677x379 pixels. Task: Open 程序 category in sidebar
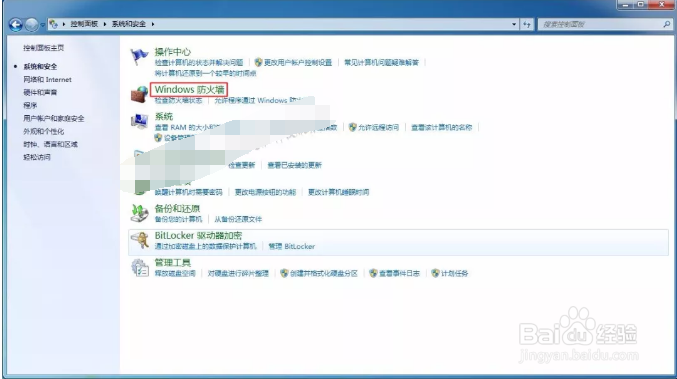[x=30, y=105]
